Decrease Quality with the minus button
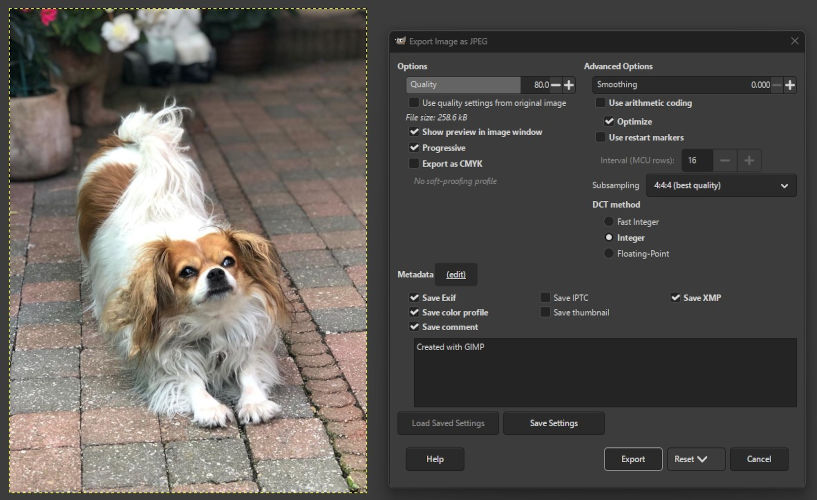This screenshot has width=817, height=500. coord(556,85)
